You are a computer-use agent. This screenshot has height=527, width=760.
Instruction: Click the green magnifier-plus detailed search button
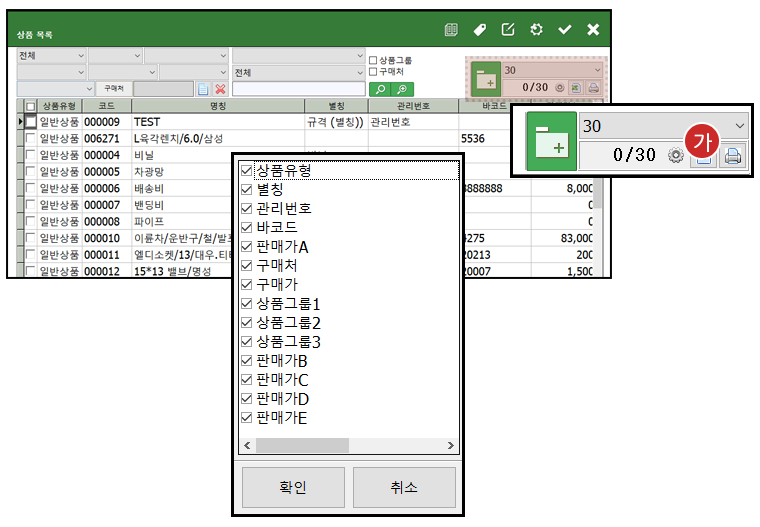[402, 89]
